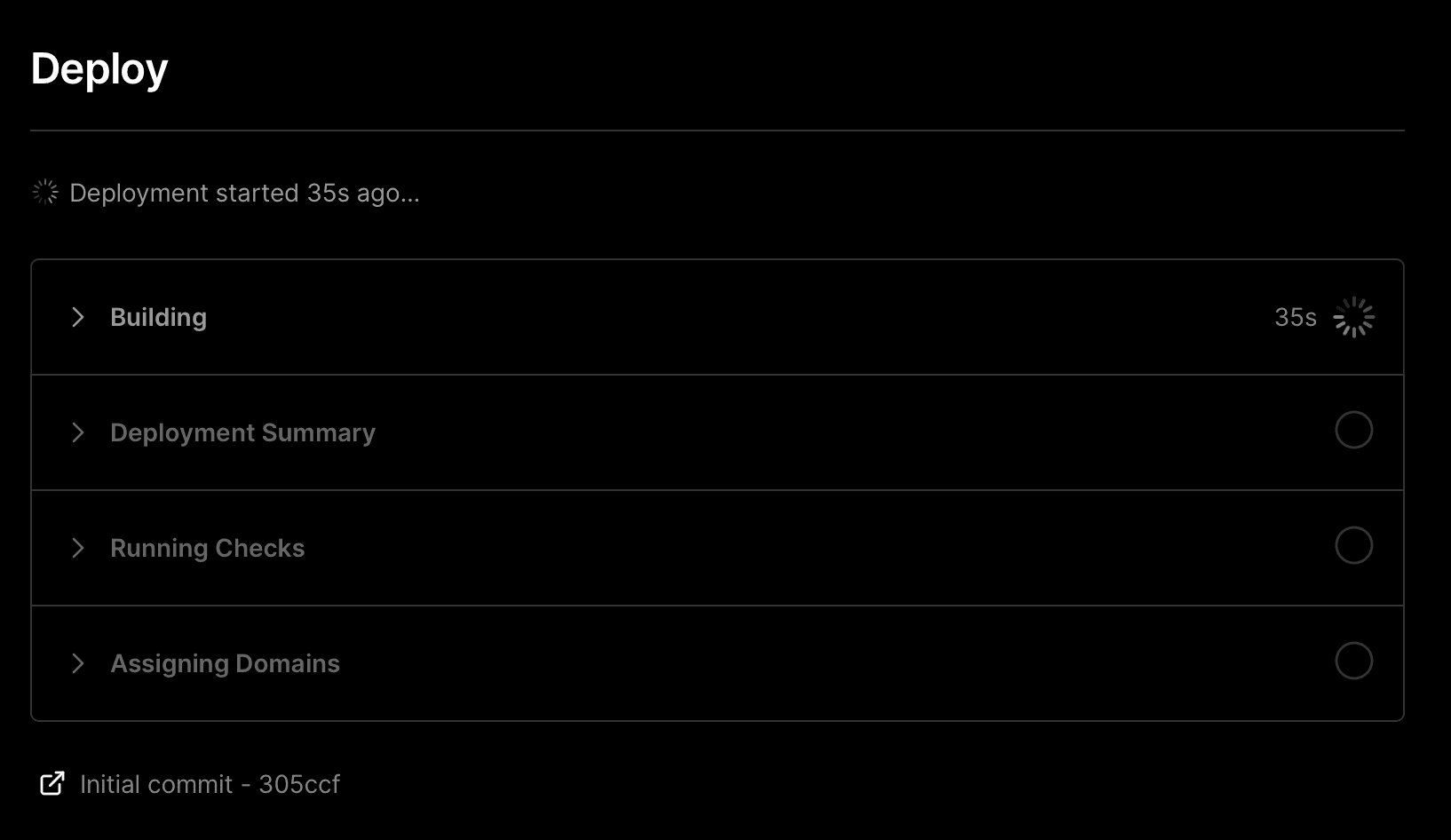Expand the Assigning Domains chevron
This screenshot has height=840, width=1451.
pyautogui.click(x=78, y=663)
